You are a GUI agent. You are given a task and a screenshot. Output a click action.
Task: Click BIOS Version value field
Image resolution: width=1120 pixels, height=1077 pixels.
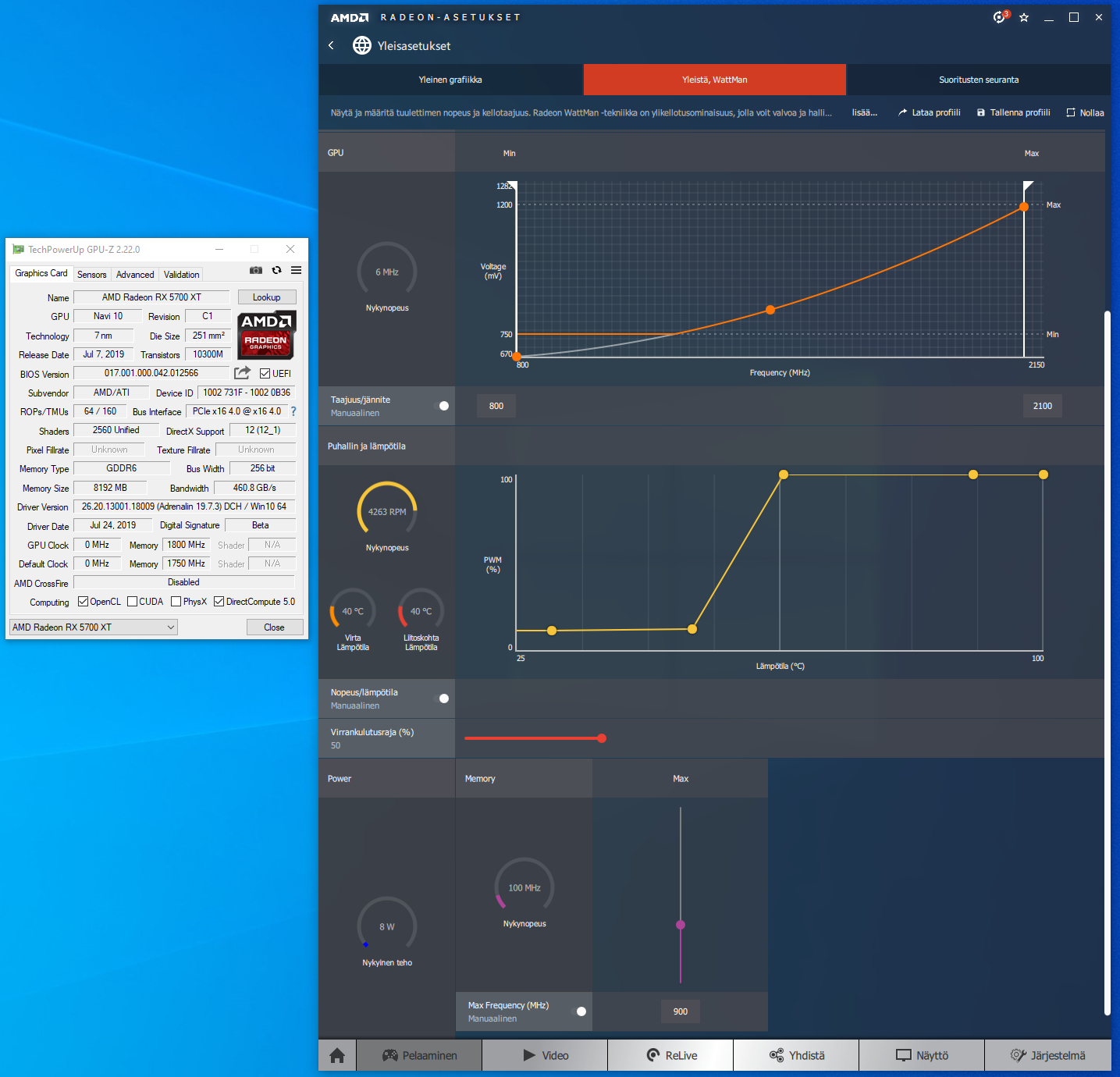[151, 373]
